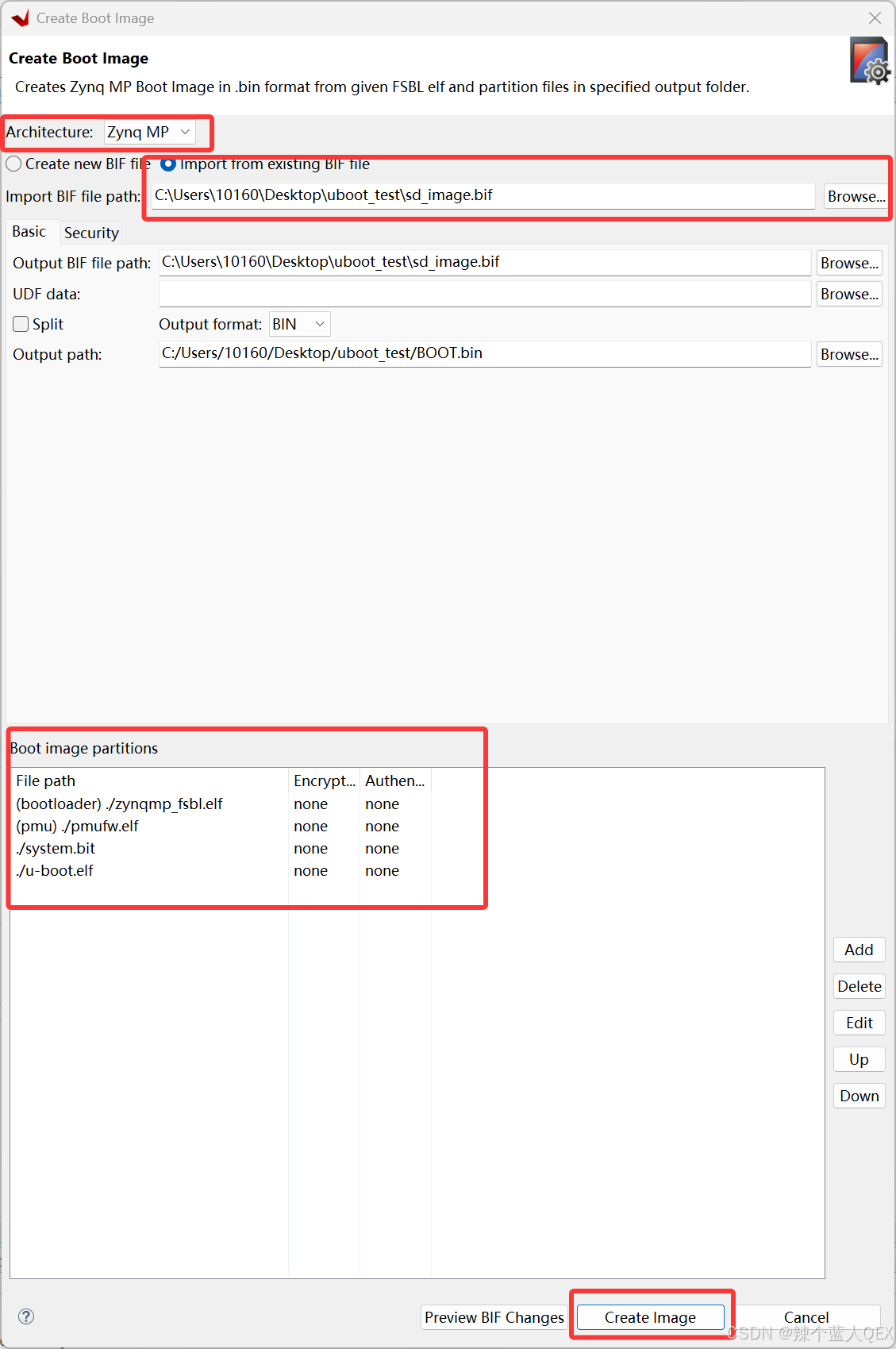This screenshot has width=896, height=1349.
Task: Browse for the Import BIF file path
Action: pyautogui.click(x=856, y=196)
